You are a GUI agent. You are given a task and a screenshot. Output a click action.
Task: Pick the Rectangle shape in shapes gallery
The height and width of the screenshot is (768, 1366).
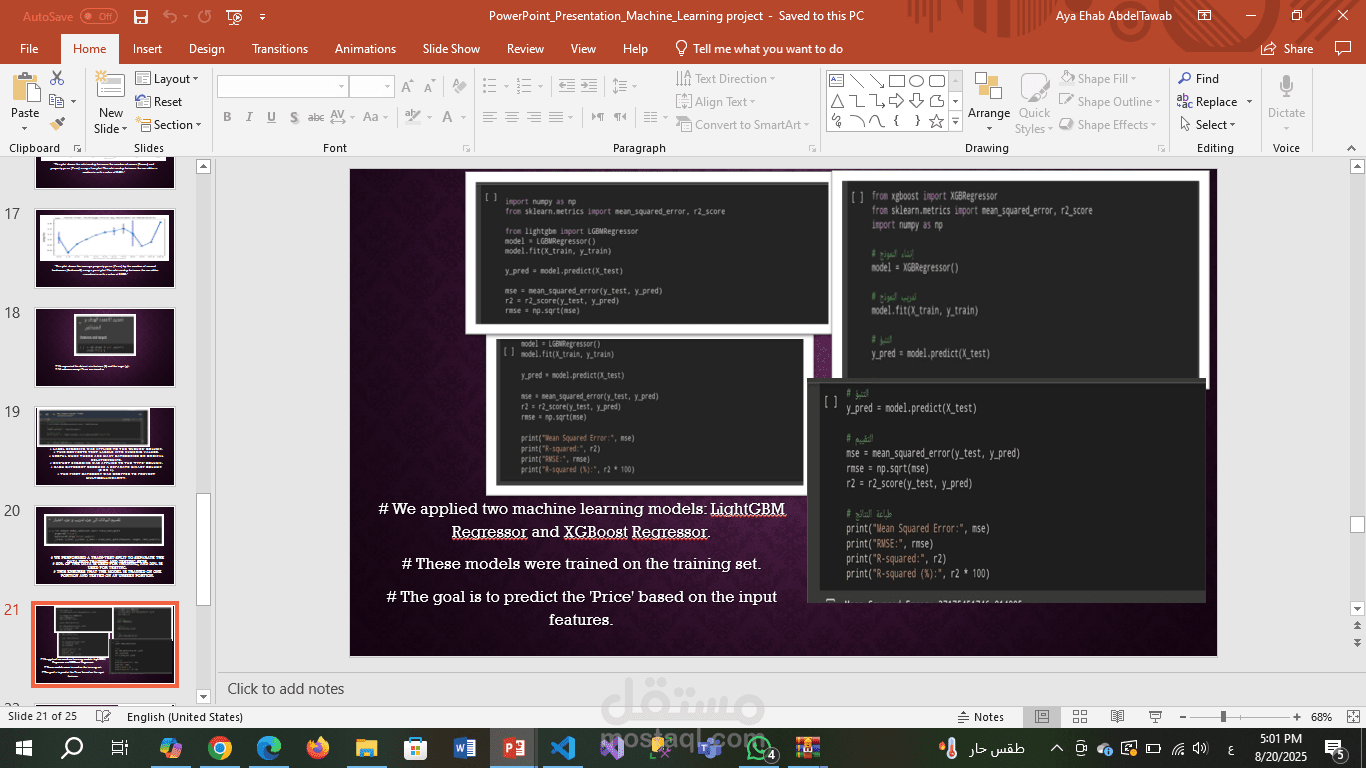pyautogui.click(x=897, y=81)
